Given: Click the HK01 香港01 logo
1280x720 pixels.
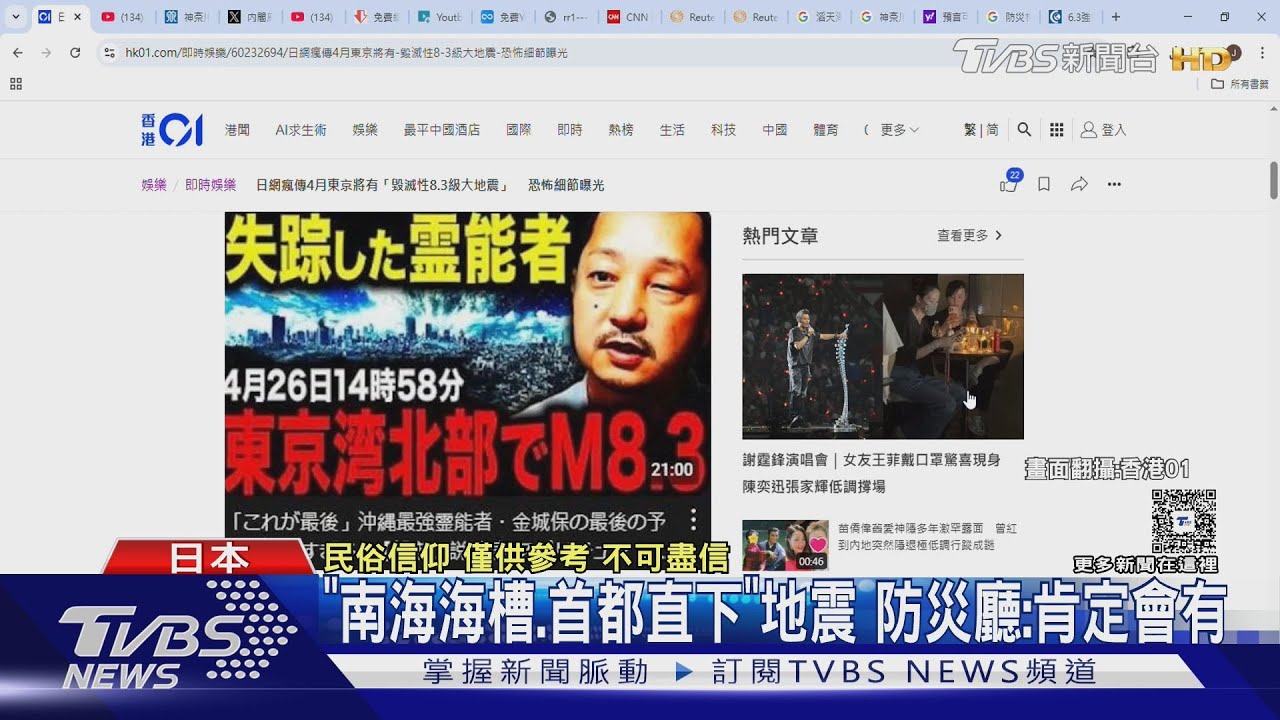Looking at the screenshot, I should (172, 130).
